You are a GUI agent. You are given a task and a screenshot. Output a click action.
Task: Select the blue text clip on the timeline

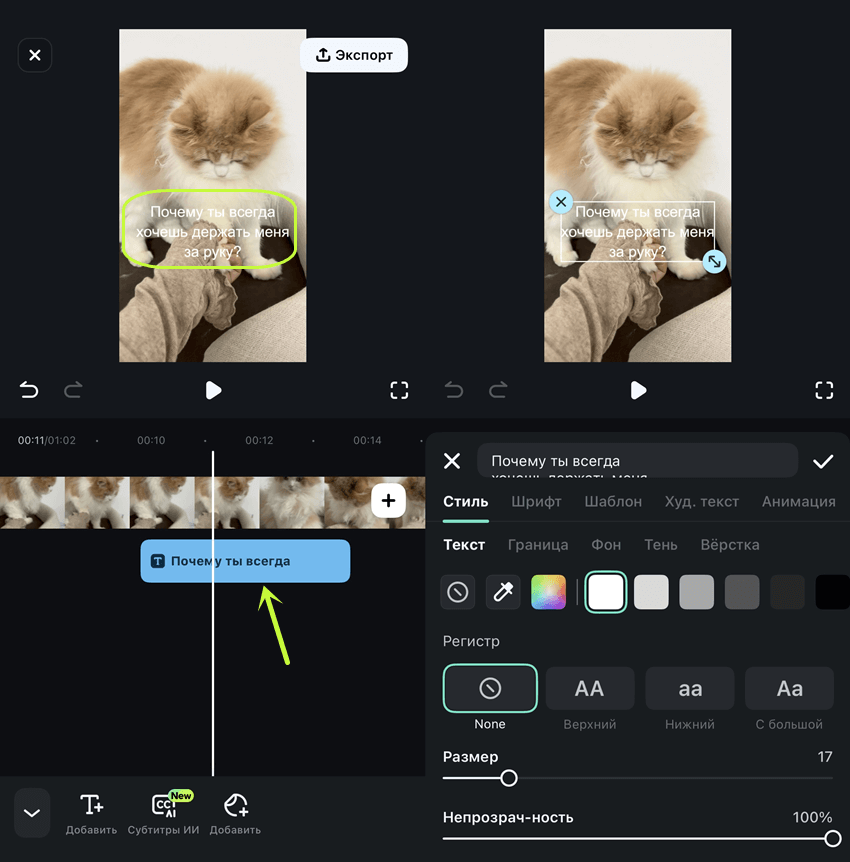245,561
